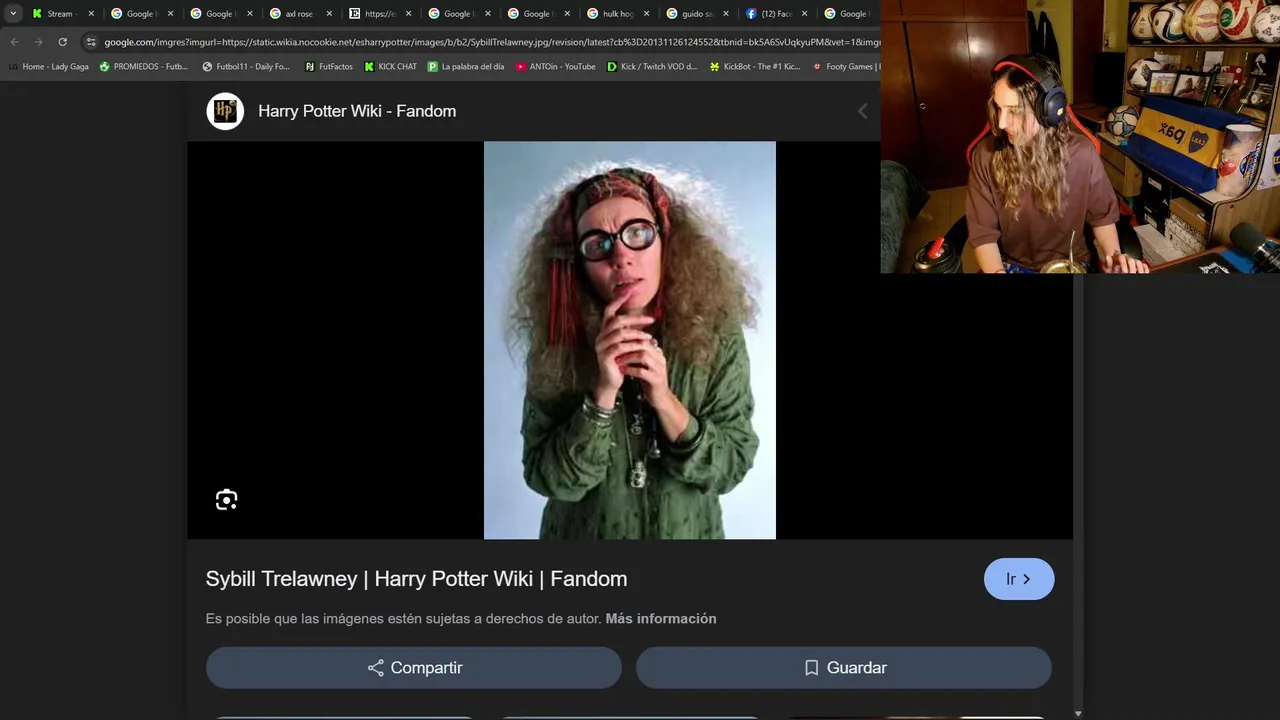Open KickBot bookmark

coord(755,67)
